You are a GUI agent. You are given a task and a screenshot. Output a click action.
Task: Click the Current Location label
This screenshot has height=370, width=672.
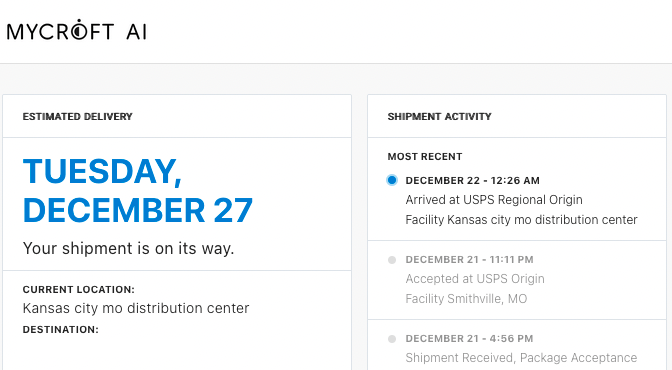(x=78, y=289)
